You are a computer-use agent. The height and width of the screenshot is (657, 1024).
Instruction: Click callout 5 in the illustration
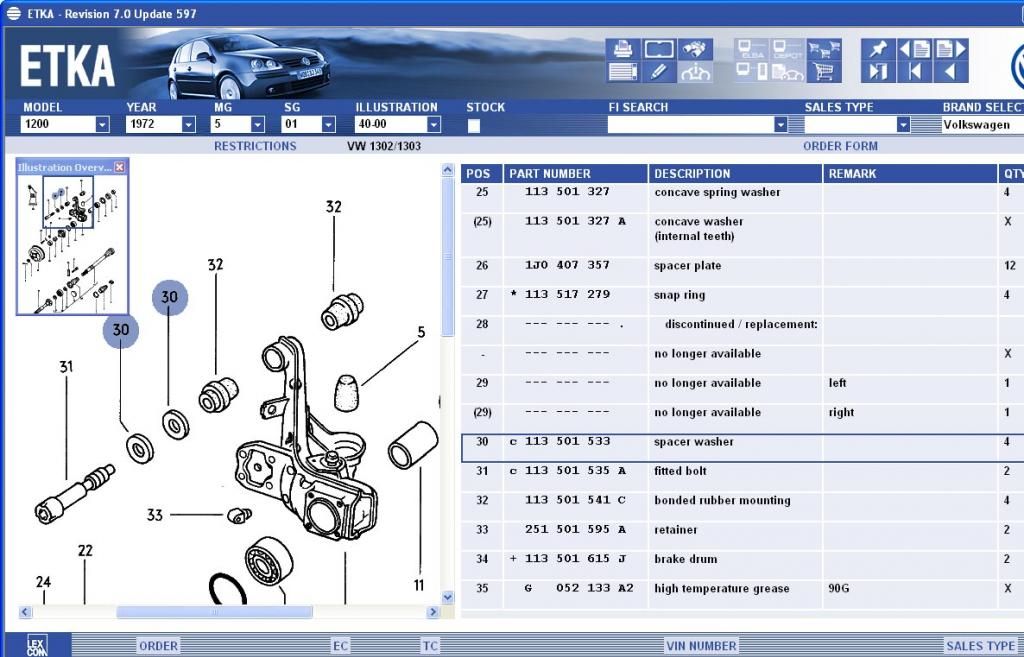[421, 332]
